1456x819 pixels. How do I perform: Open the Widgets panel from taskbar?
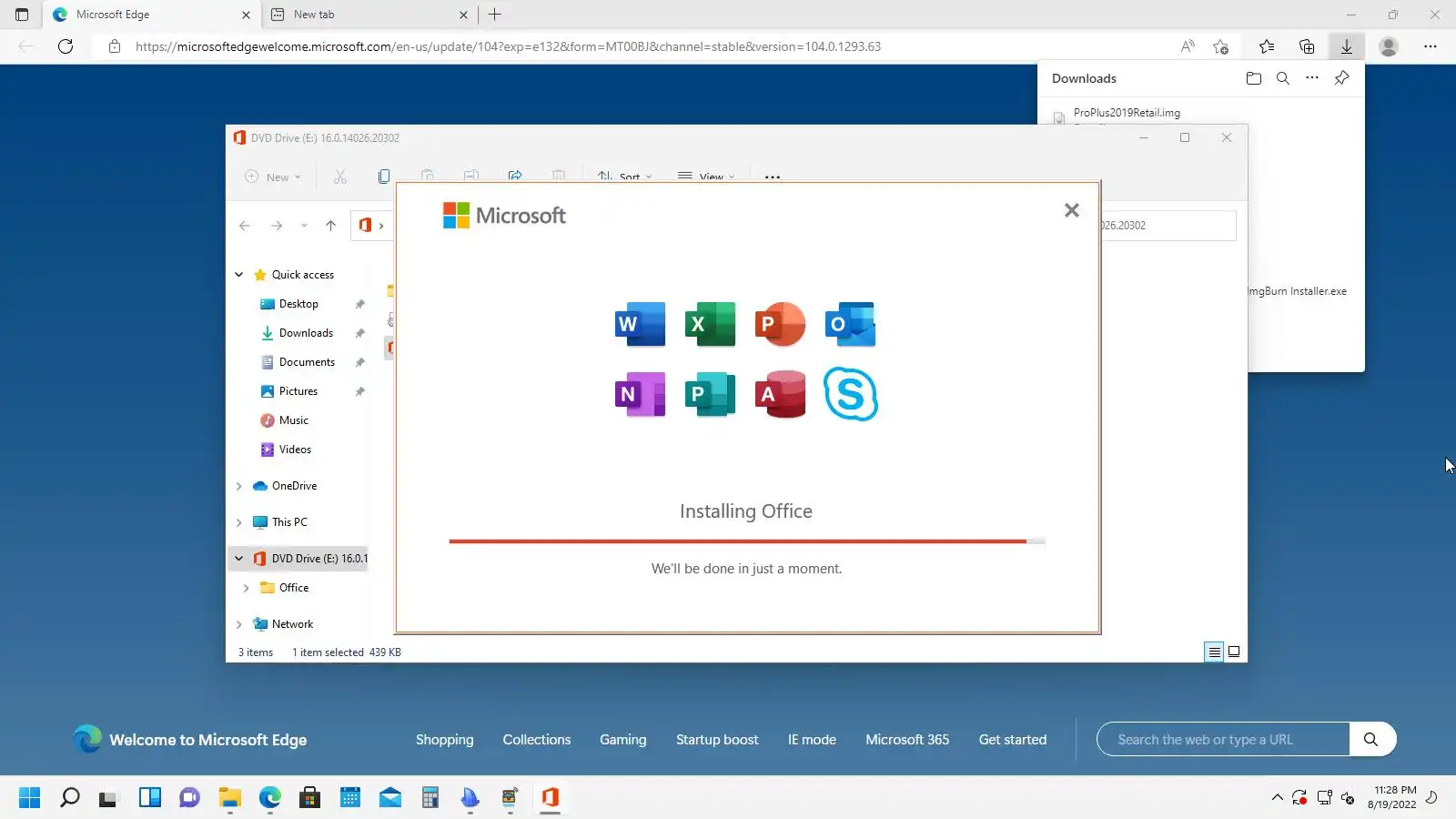coord(150,798)
